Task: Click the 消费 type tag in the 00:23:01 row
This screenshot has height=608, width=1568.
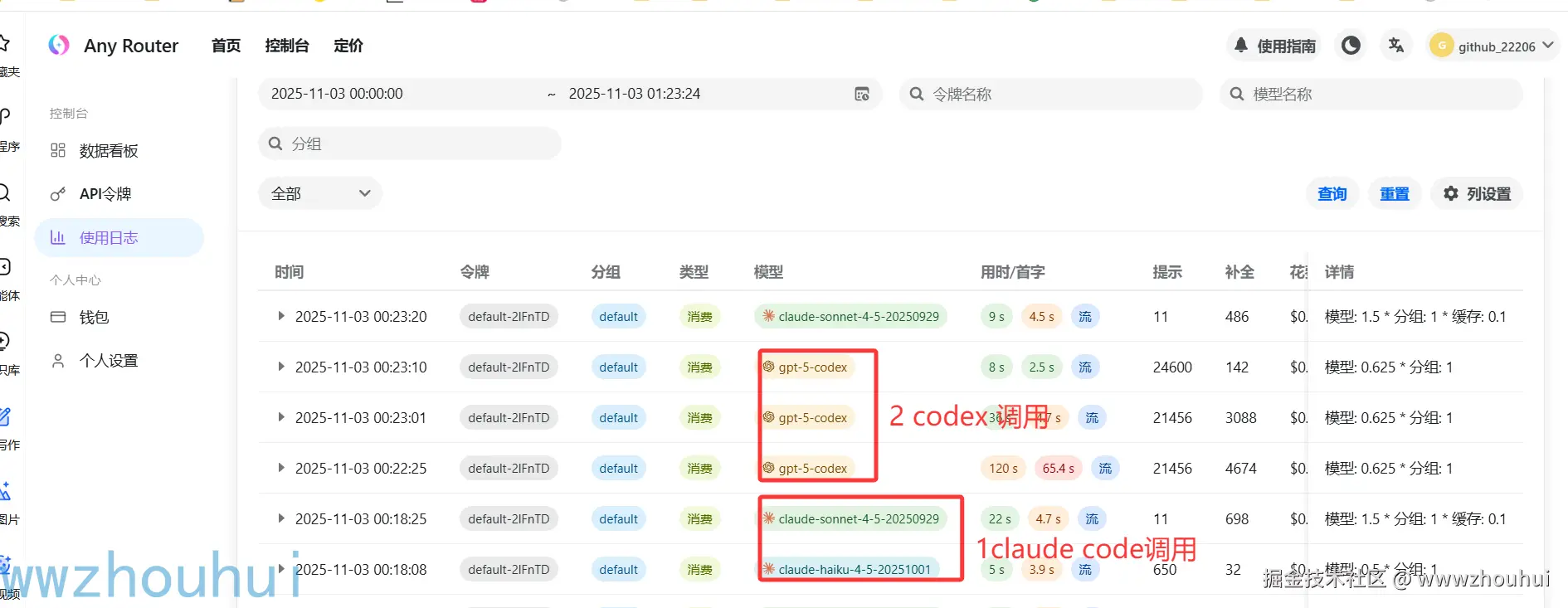Action: (x=700, y=417)
